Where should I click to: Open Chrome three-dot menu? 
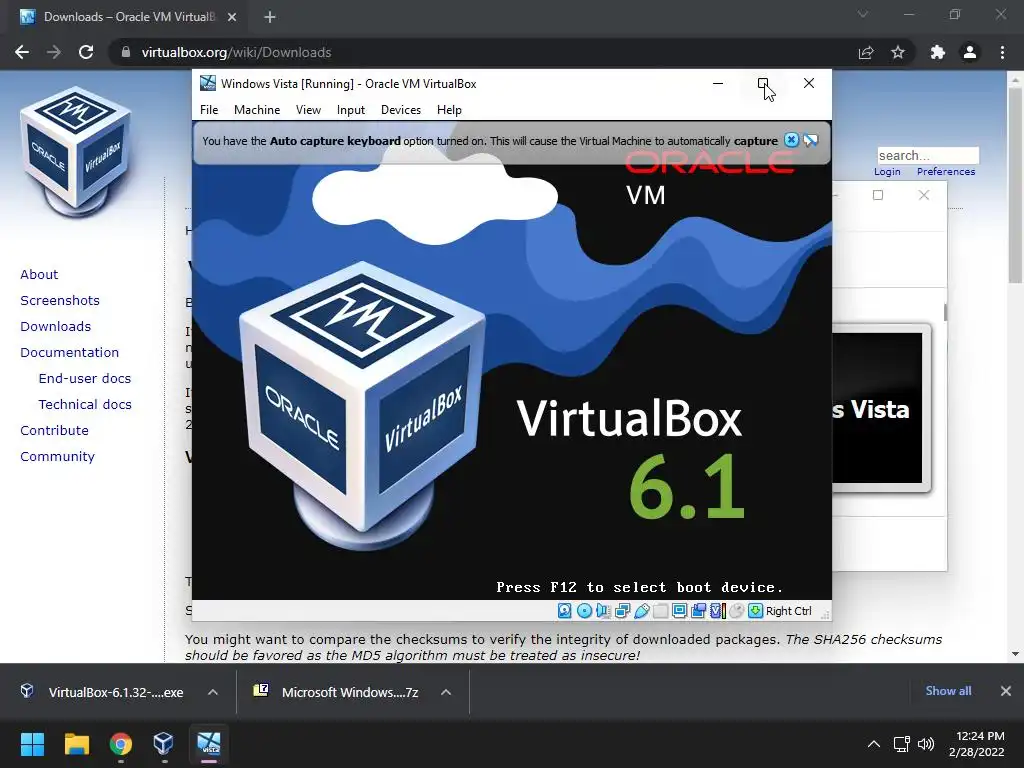1002,52
